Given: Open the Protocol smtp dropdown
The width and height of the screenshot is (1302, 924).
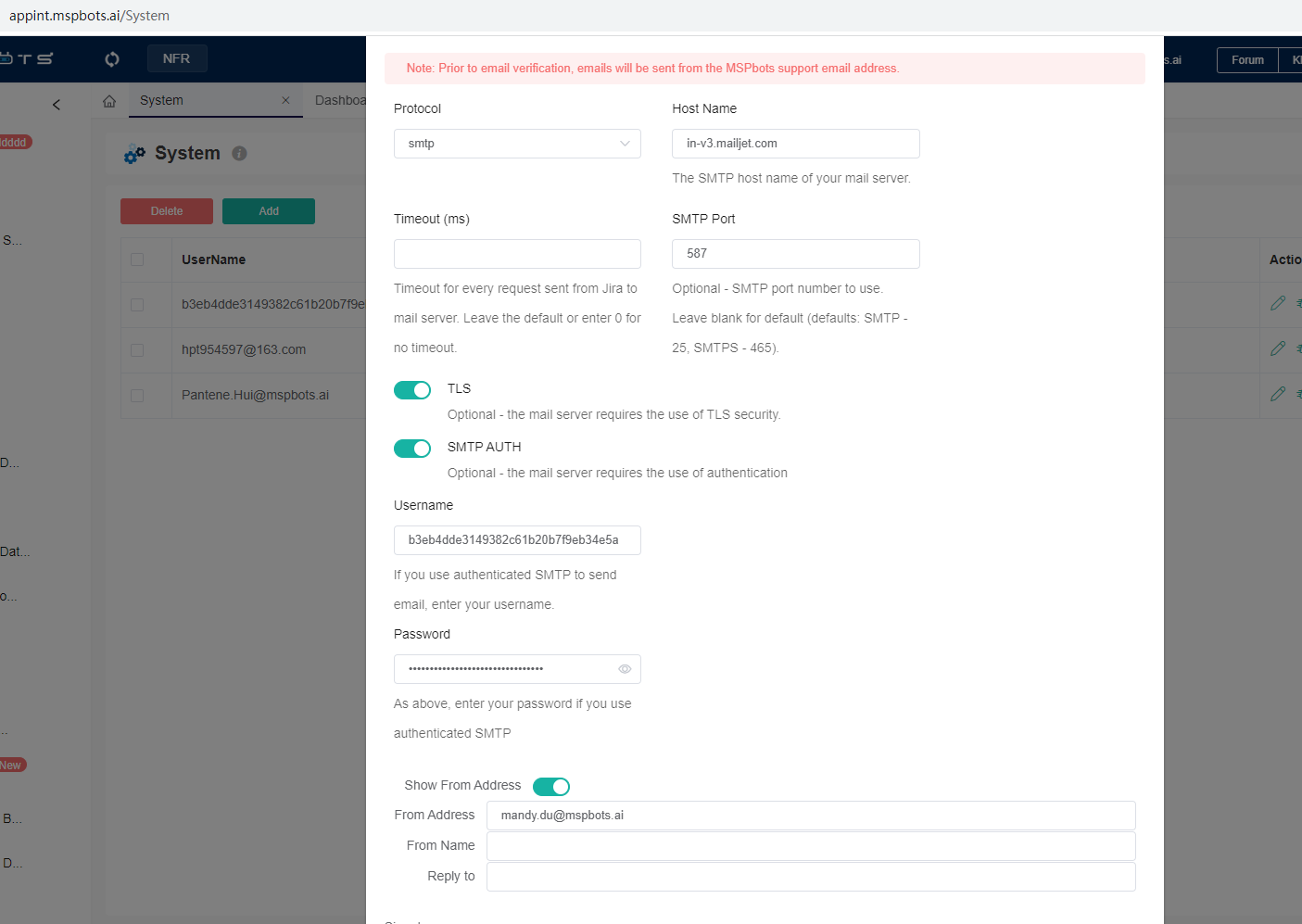Looking at the screenshot, I should pos(517,144).
